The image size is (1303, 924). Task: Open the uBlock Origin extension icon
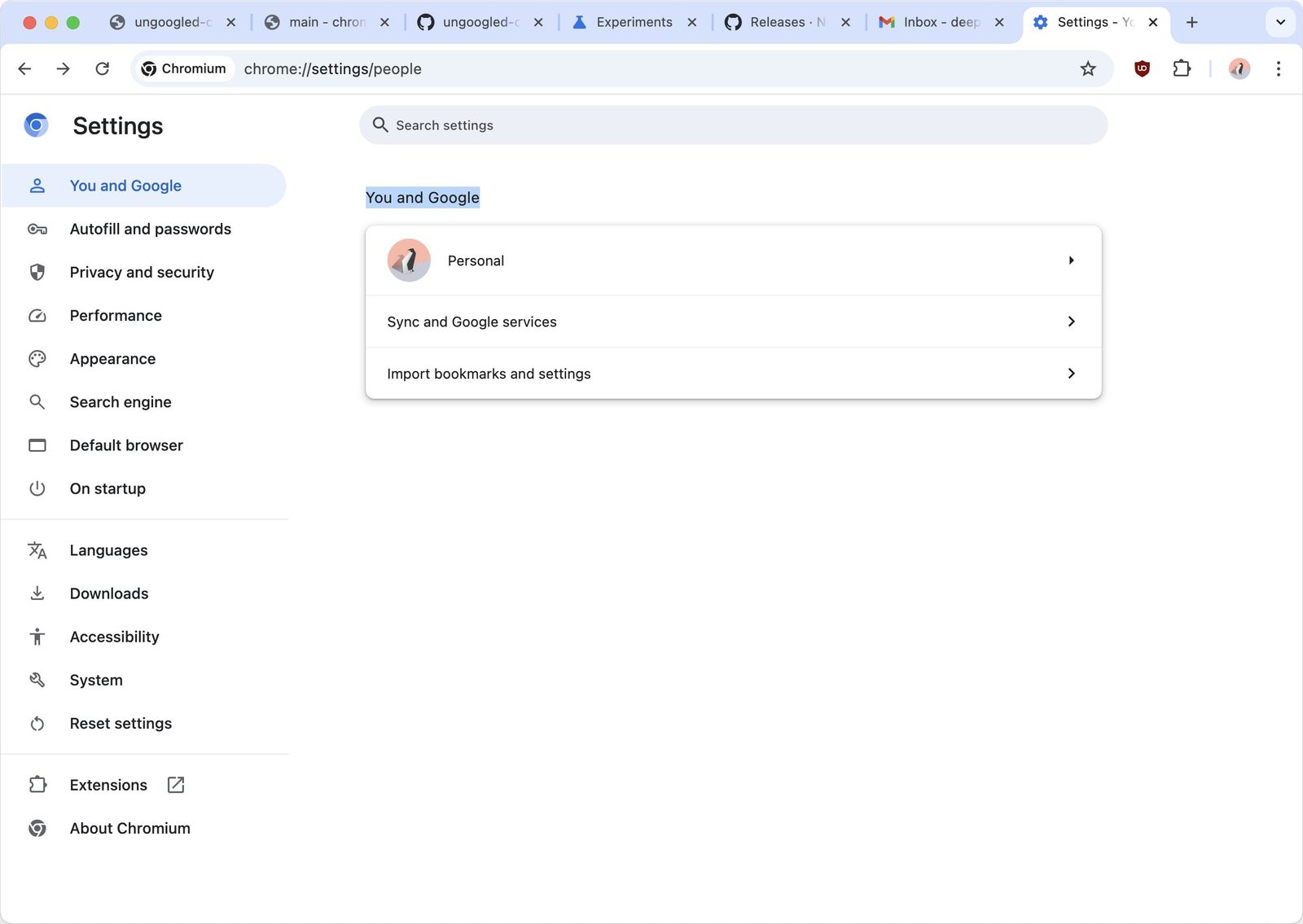1141,68
